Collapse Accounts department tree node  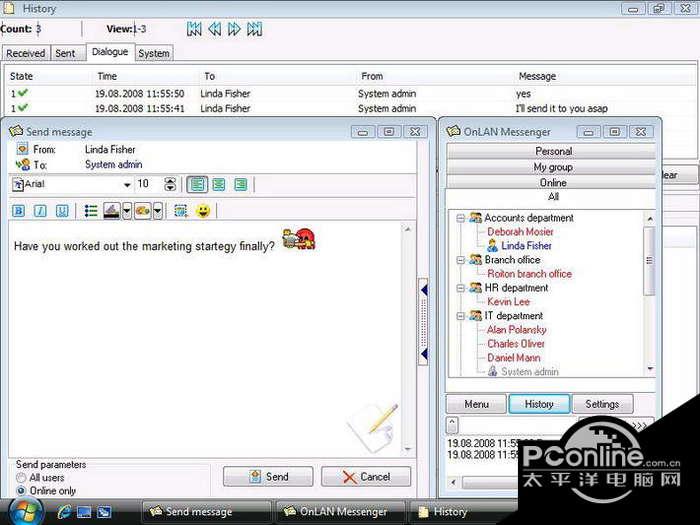point(460,218)
